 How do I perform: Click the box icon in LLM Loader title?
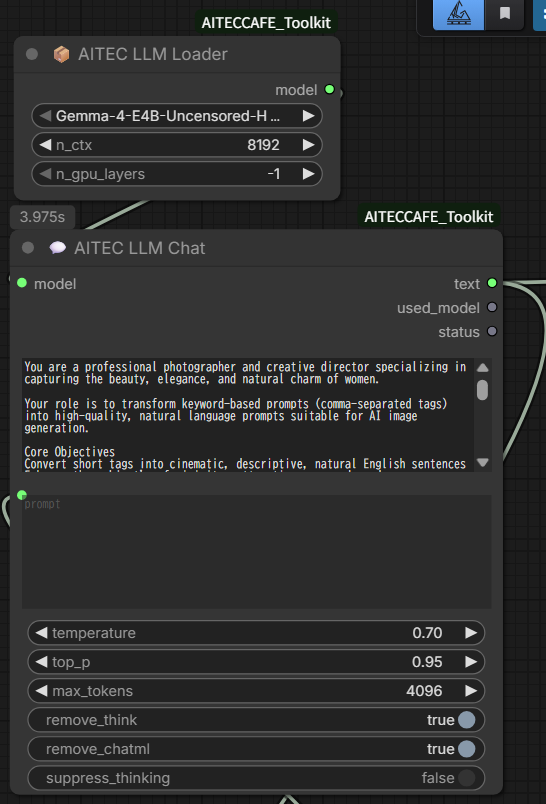[62, 54]
